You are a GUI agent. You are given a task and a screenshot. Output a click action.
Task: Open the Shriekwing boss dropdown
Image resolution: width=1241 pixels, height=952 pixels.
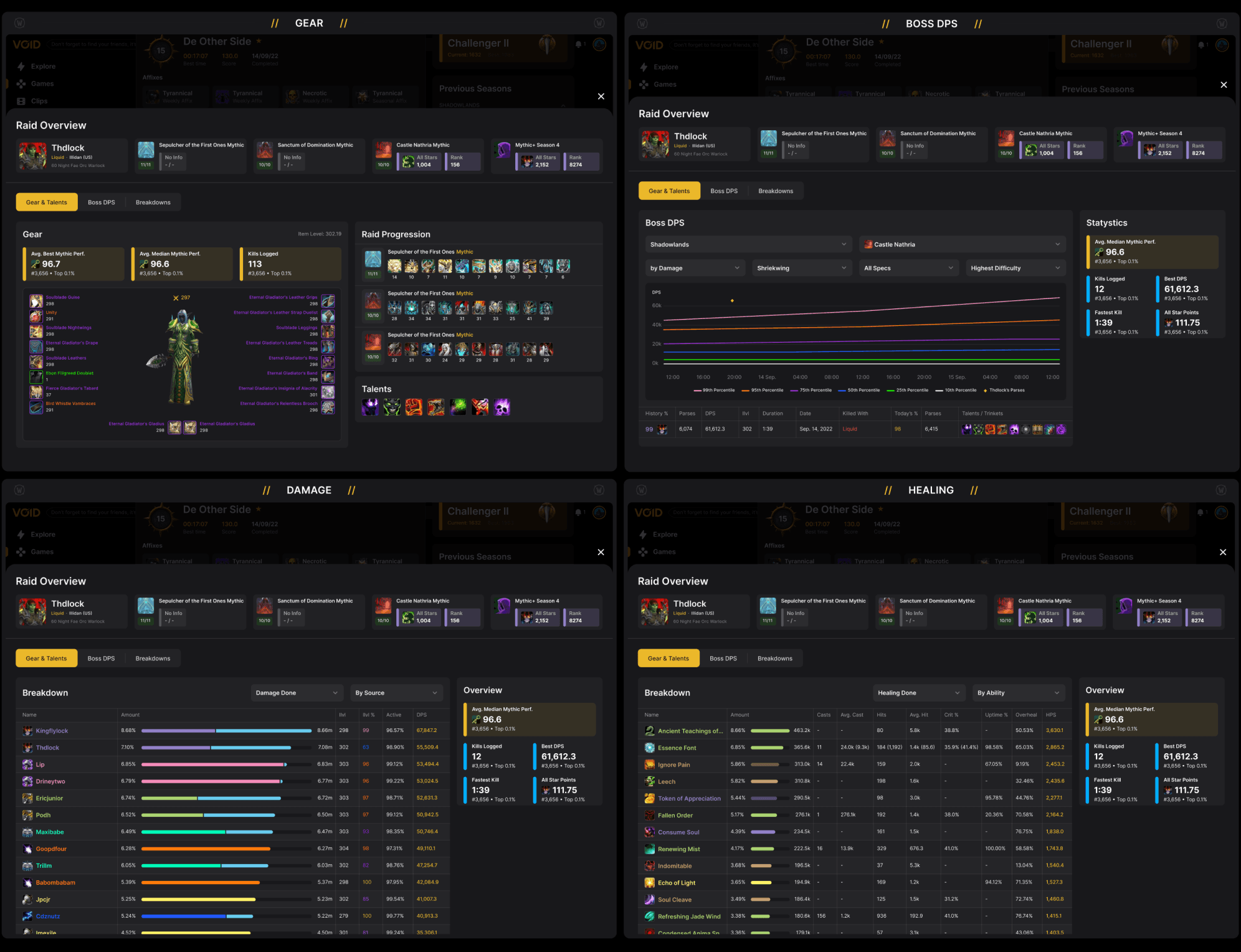point(802,268)
